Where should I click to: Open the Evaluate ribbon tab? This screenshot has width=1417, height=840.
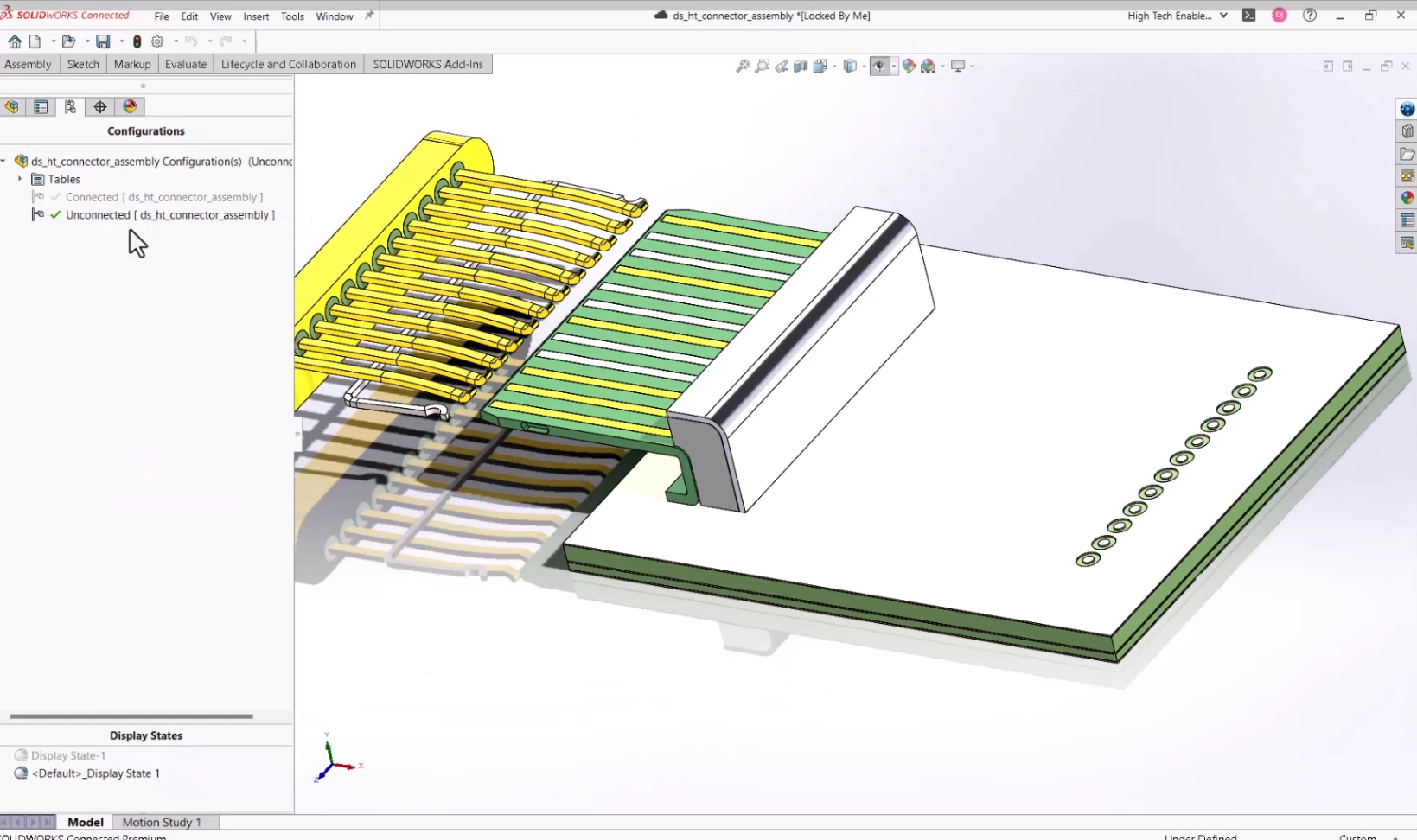[186, 64]
